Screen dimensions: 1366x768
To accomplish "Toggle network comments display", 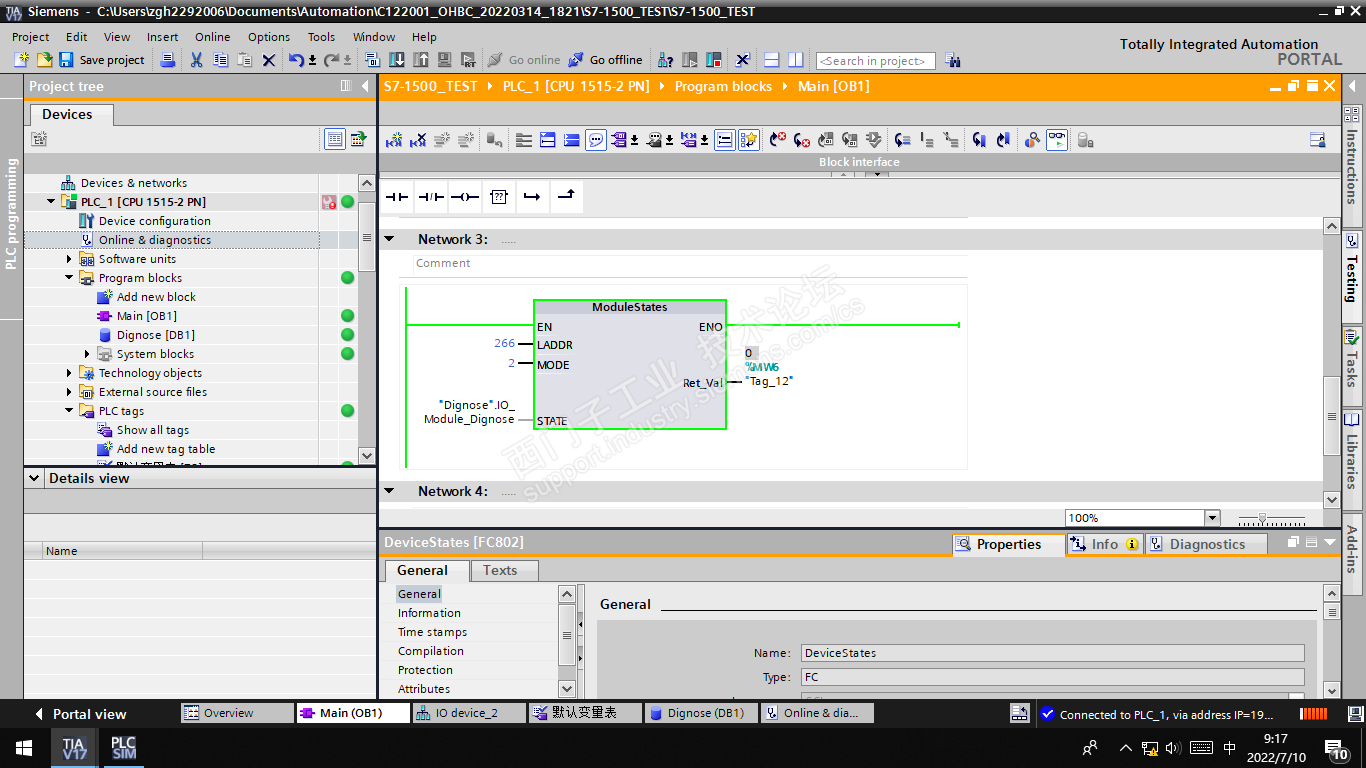I will click(596, 140).
